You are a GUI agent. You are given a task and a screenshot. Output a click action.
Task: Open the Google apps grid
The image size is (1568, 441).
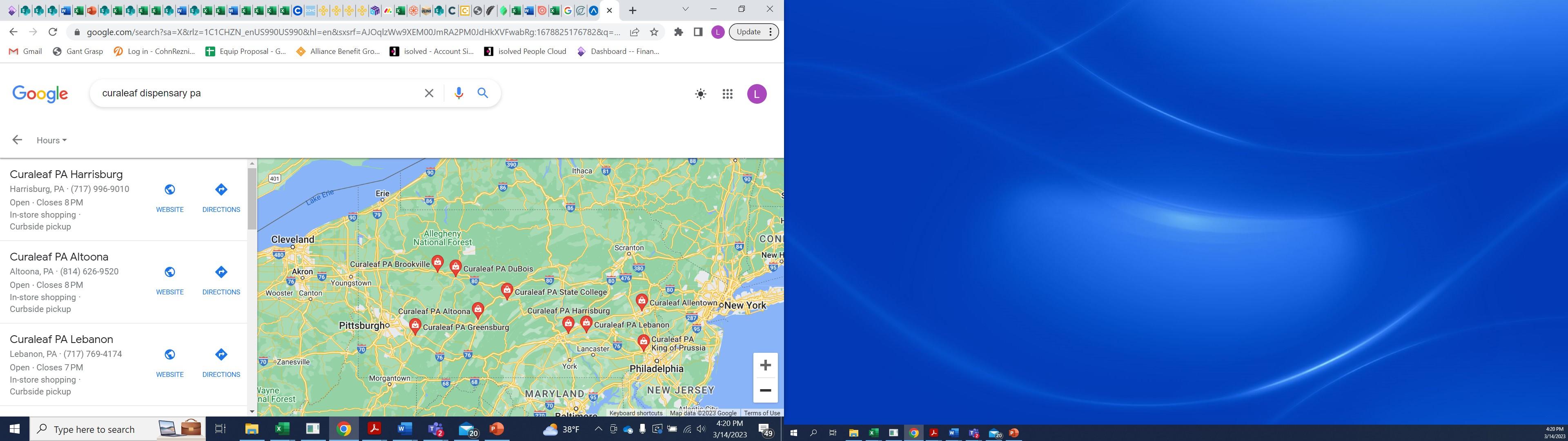[x=727, y=94]
